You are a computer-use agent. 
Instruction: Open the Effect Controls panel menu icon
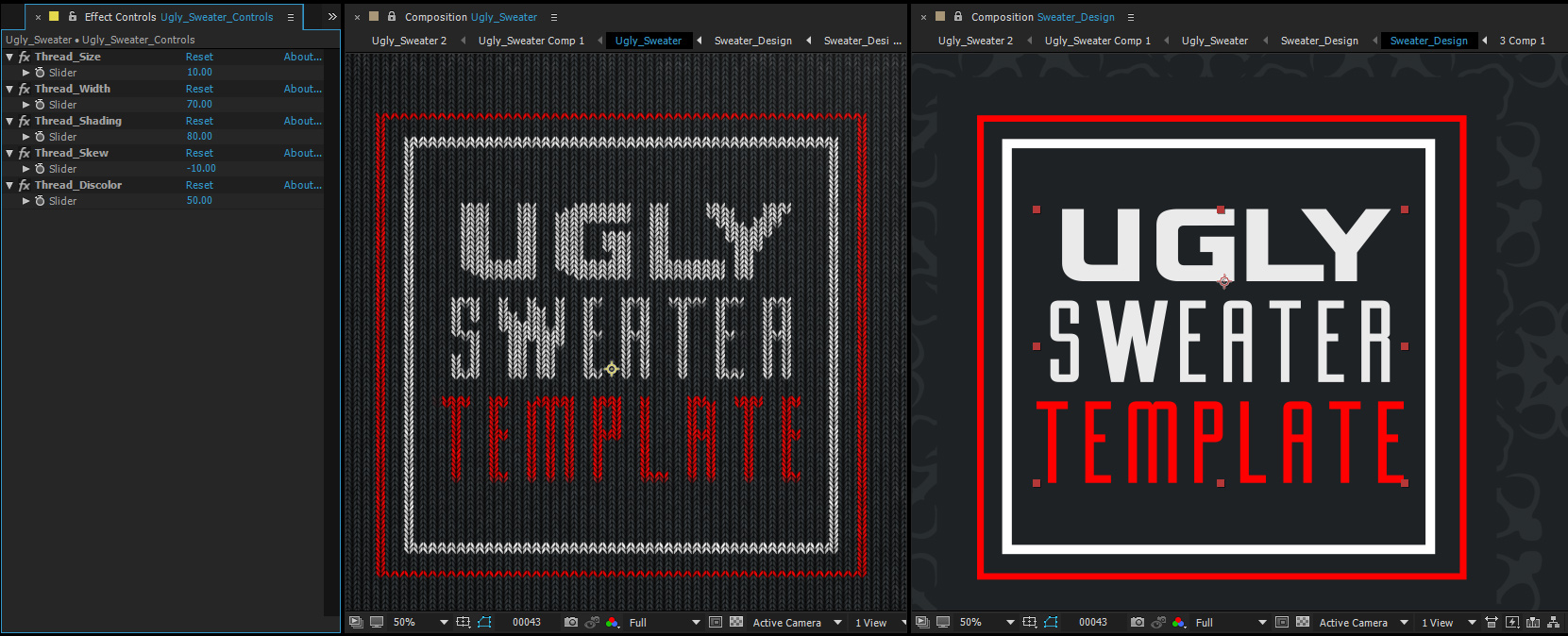pyautogui.click(x=291, y=17)
